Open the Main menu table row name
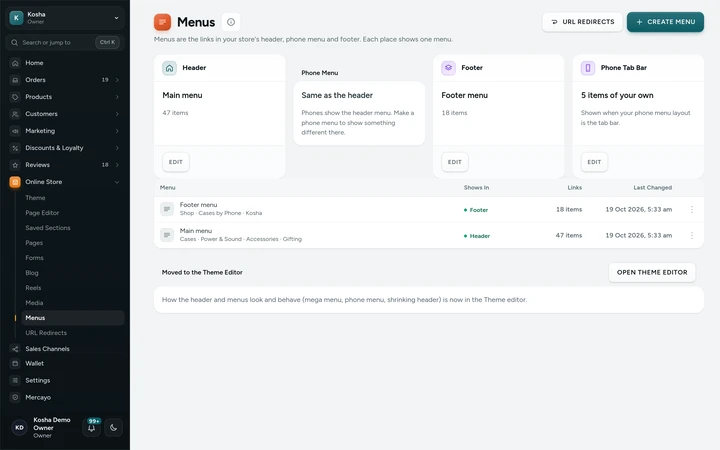Screen dimensions: 720x450 point(196,231)
